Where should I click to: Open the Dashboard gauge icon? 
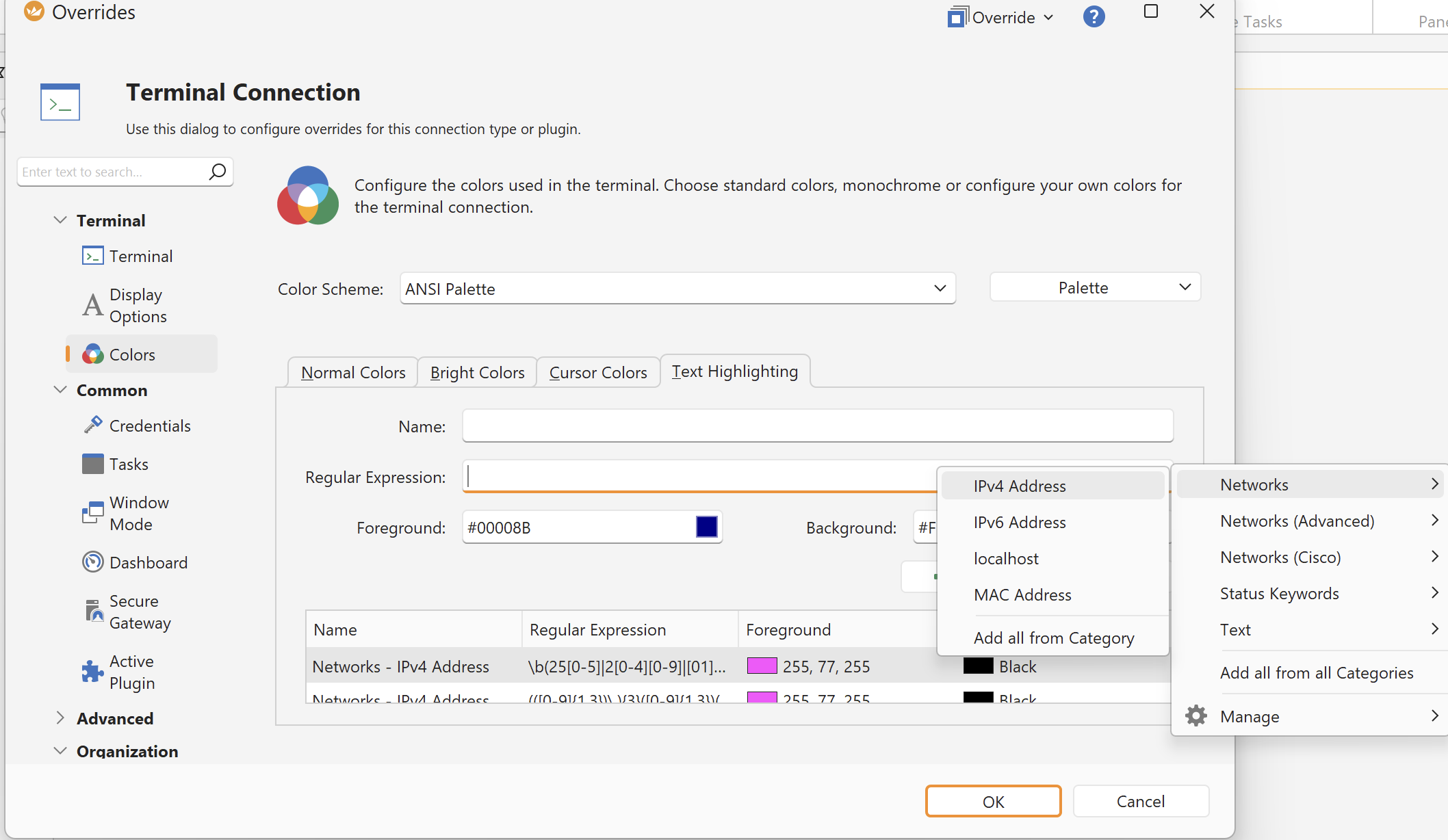click(92, 562)
